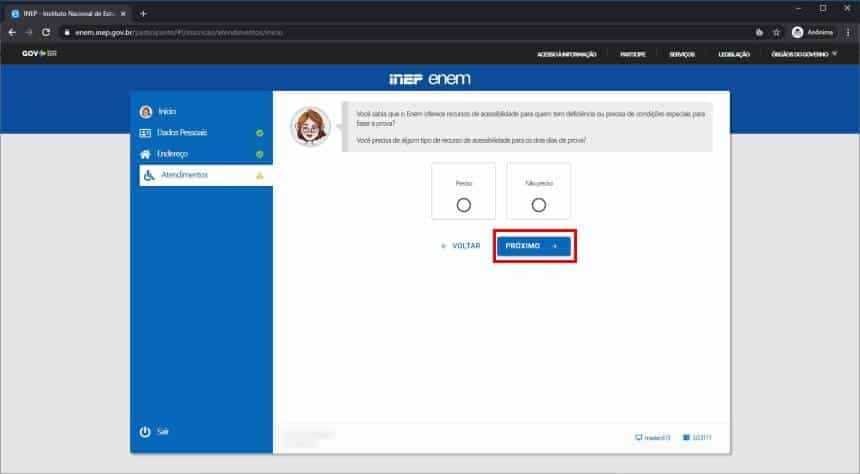Click the INEP enem logo
Screen dimensions: 860x474
[x=430, y=78]
